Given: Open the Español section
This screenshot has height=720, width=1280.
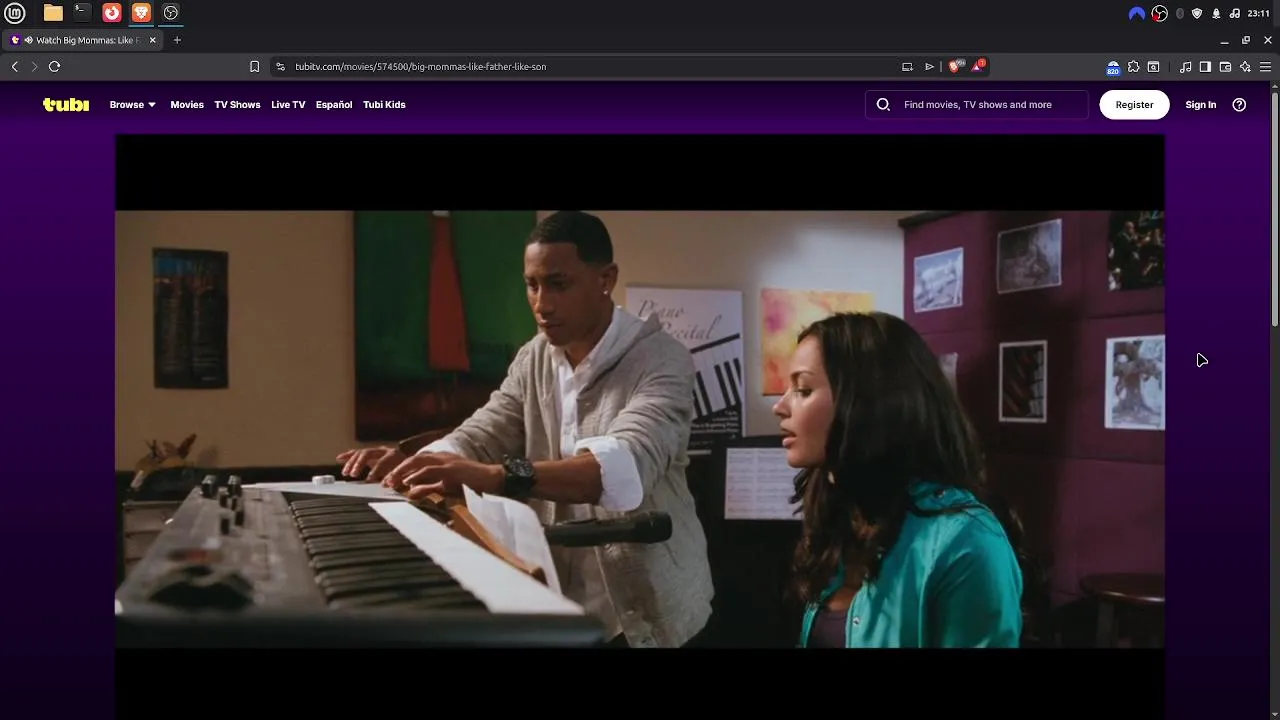Looking at the screenshot, I should (334, 104).
